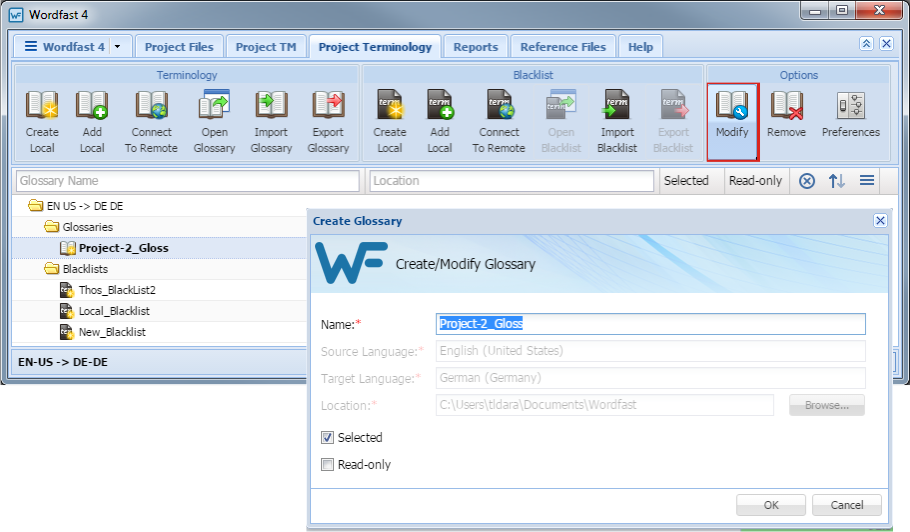Select the Blacklists folder node
The image size is (910, 532).
[85, 269]
